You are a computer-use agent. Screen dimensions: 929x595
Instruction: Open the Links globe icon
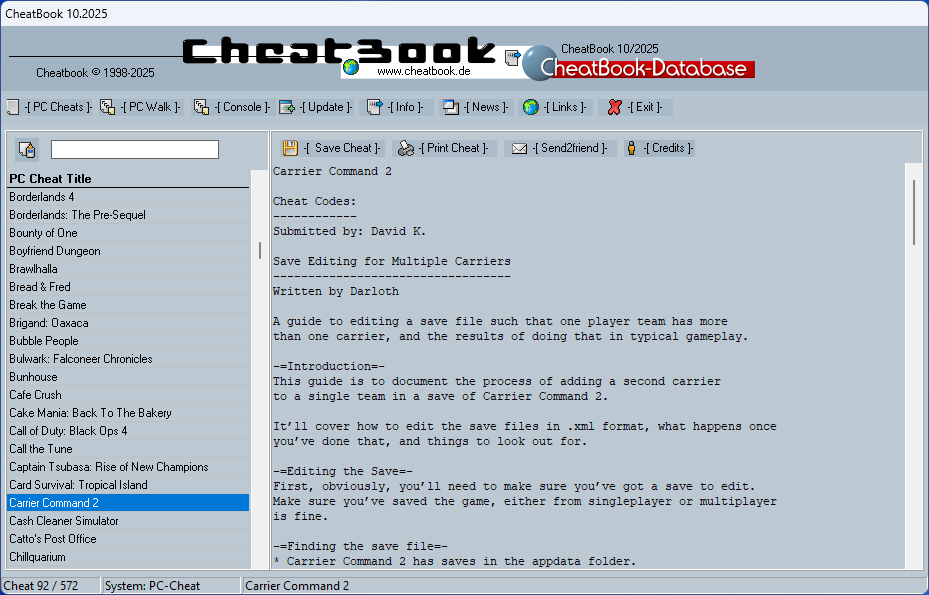[x=531, y=107]
